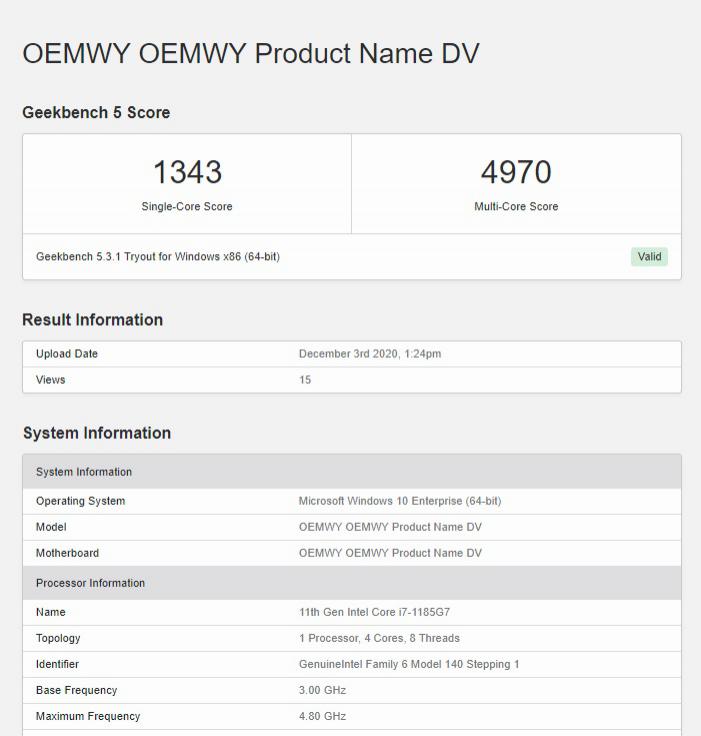This screenshot has width=701, height=736.
Task: Click the Microsoft Windows 10 Enterprise value
Action: point(400,501)
